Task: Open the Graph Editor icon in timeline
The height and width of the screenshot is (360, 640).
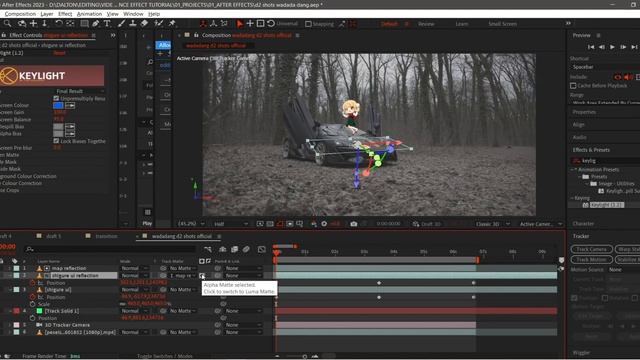Action: coord(262,249)
